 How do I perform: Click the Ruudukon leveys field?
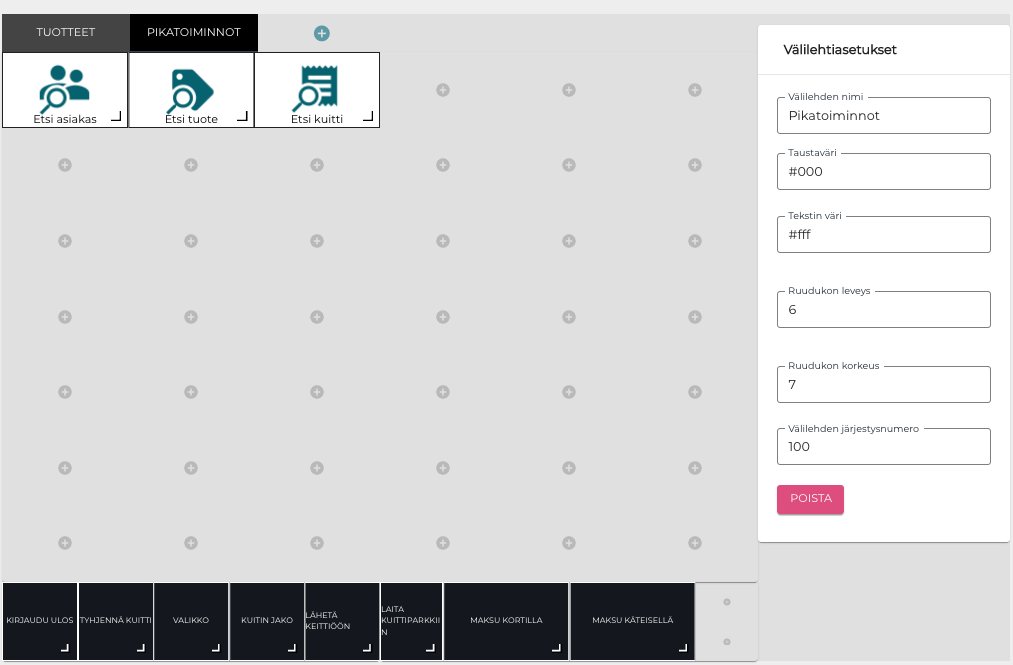pos(883,310)
